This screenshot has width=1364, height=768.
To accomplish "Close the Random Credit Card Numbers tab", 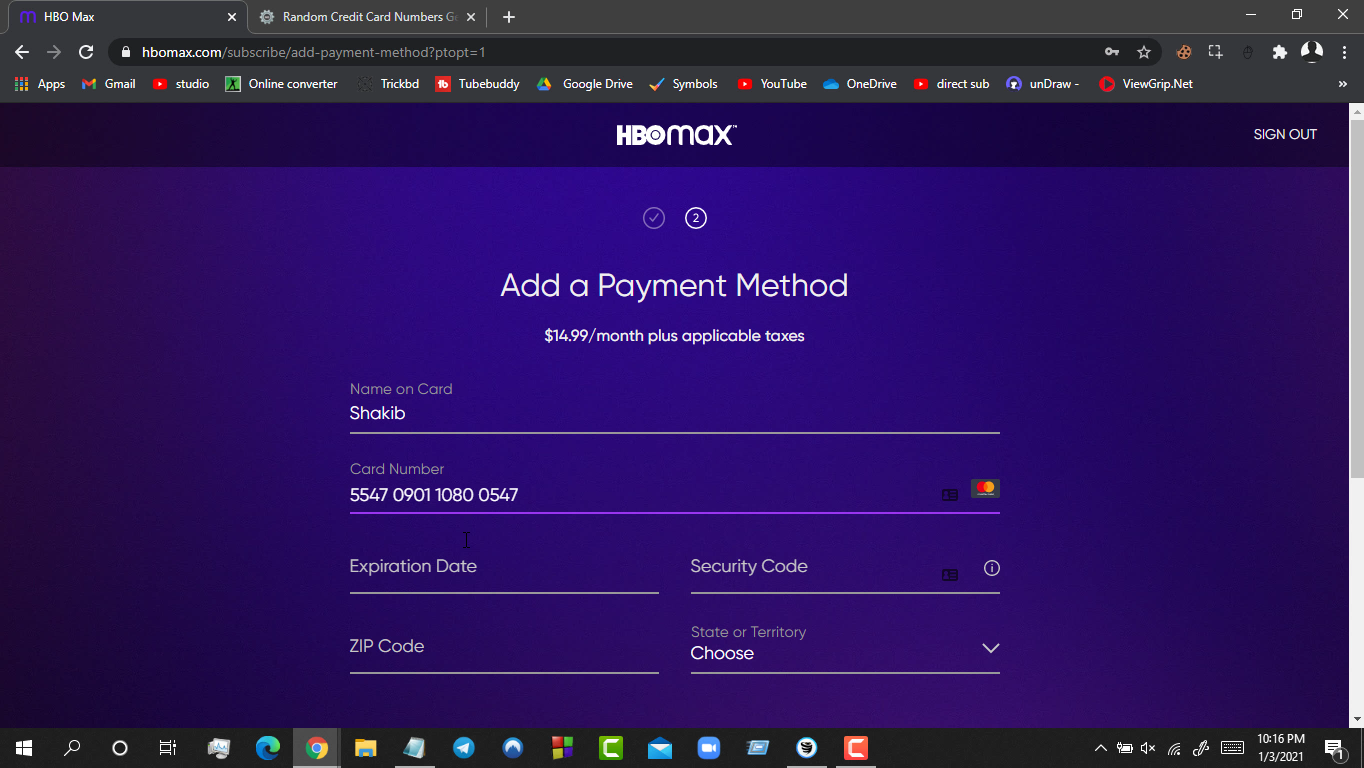I will click(x=471, y=17).
